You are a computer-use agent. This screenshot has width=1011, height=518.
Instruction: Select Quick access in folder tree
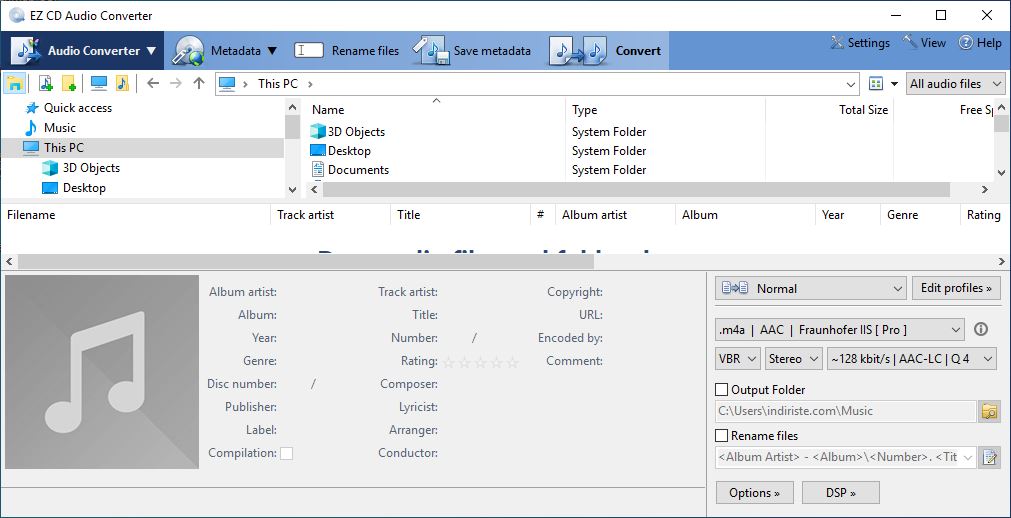click(77, 108)
